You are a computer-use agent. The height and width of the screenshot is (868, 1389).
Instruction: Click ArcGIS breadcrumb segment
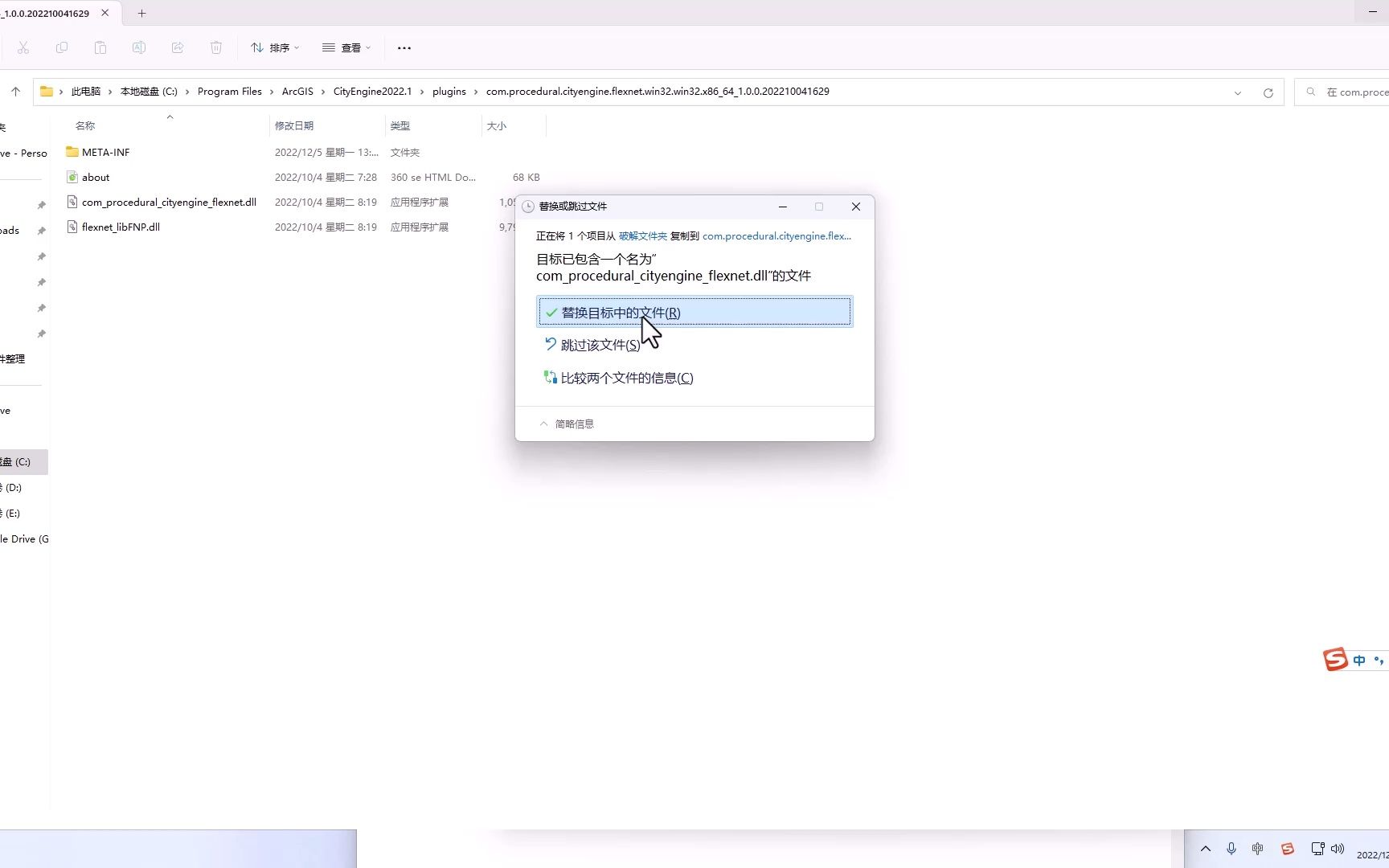(x=297, y=92)
